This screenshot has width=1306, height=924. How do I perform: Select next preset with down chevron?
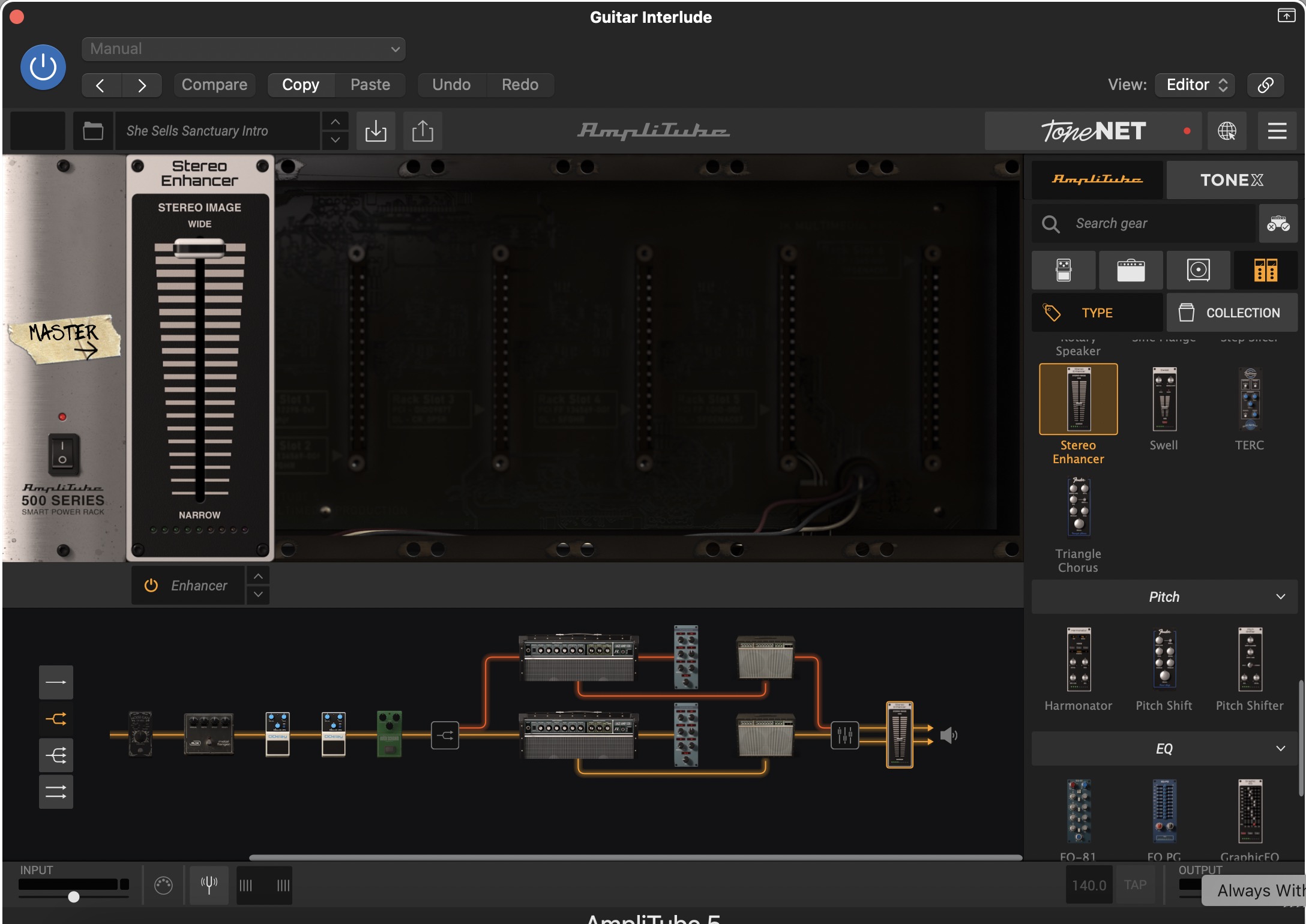point(336,140)
